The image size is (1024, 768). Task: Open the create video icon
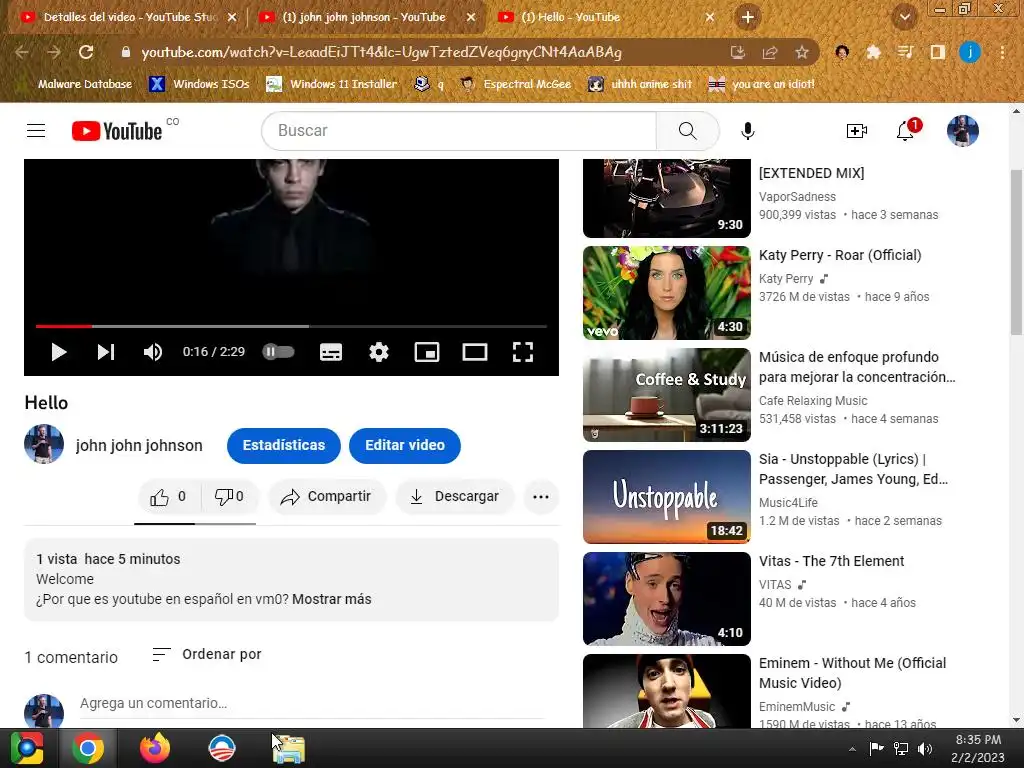pyautogui.click(x=856, y=131)
